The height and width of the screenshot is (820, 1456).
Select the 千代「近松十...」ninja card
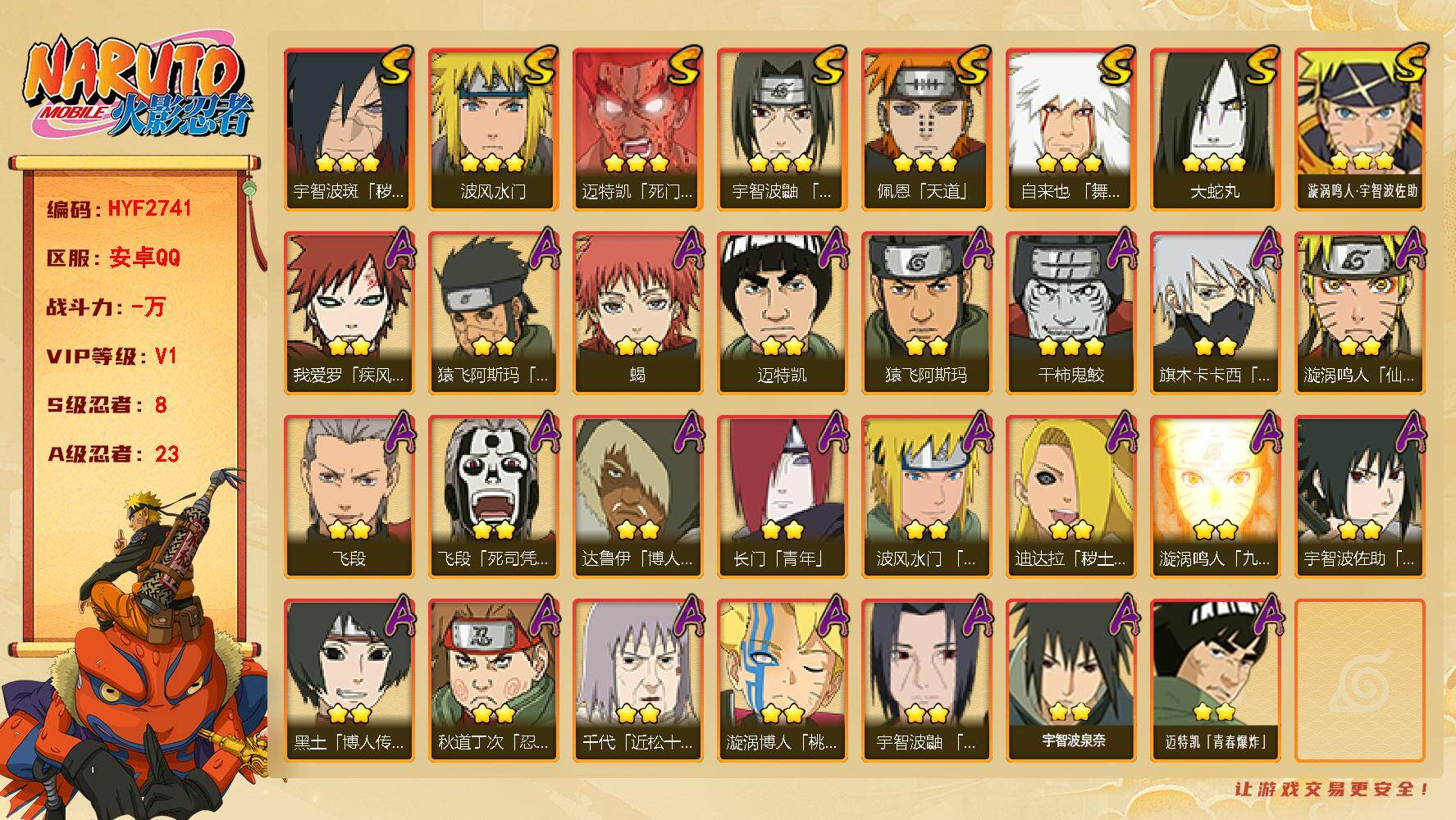(637, 681)
